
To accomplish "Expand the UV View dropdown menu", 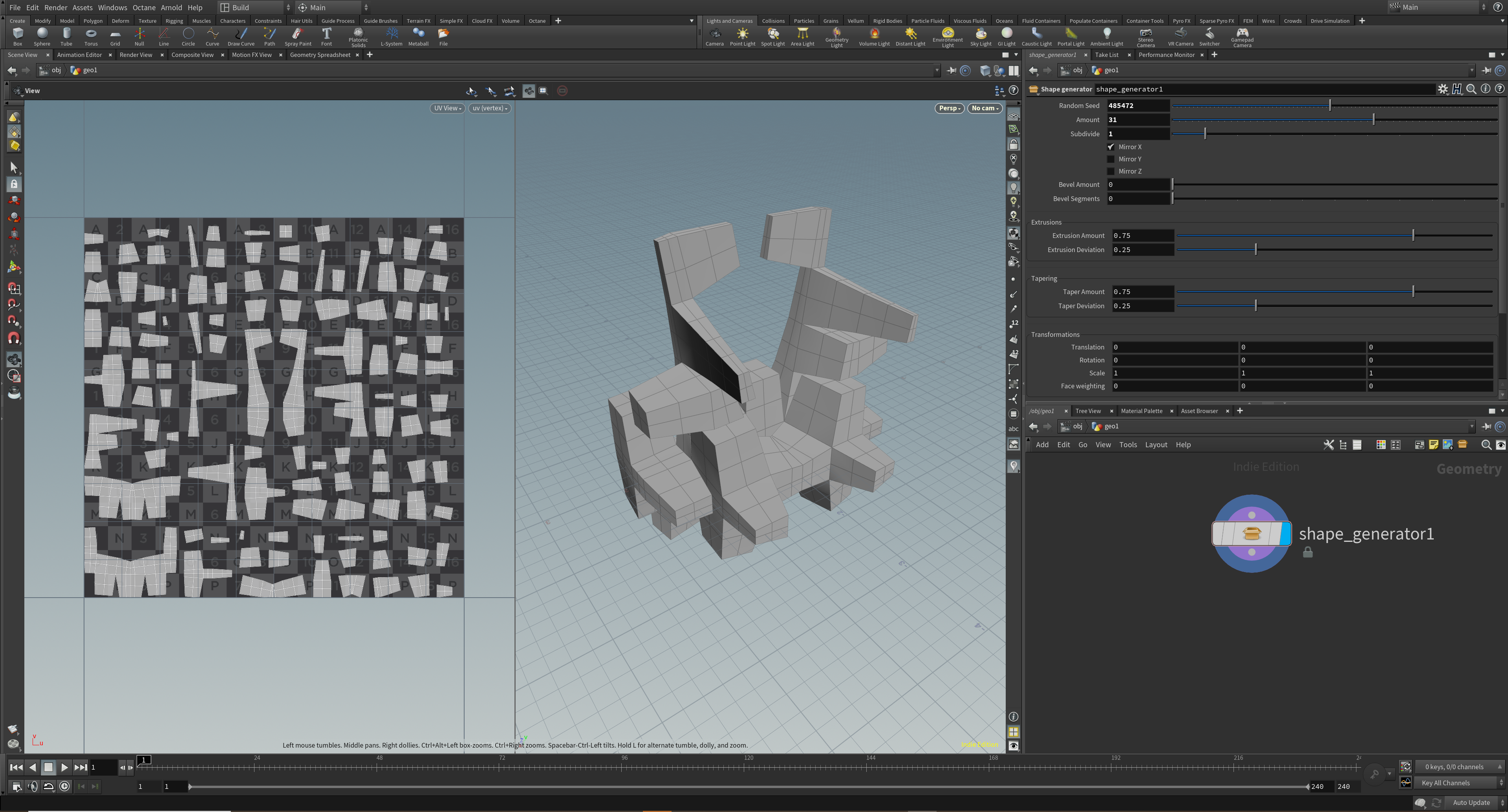I will click(447, 108).
